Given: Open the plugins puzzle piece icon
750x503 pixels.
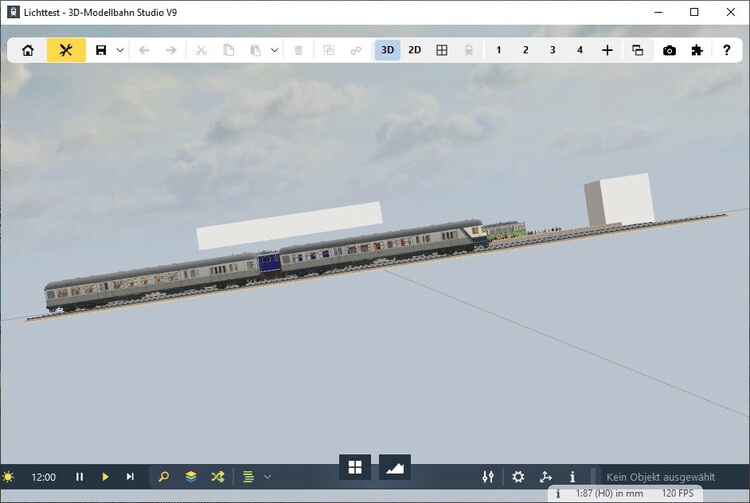Looking at the screenshot, I should click(697, 50).
